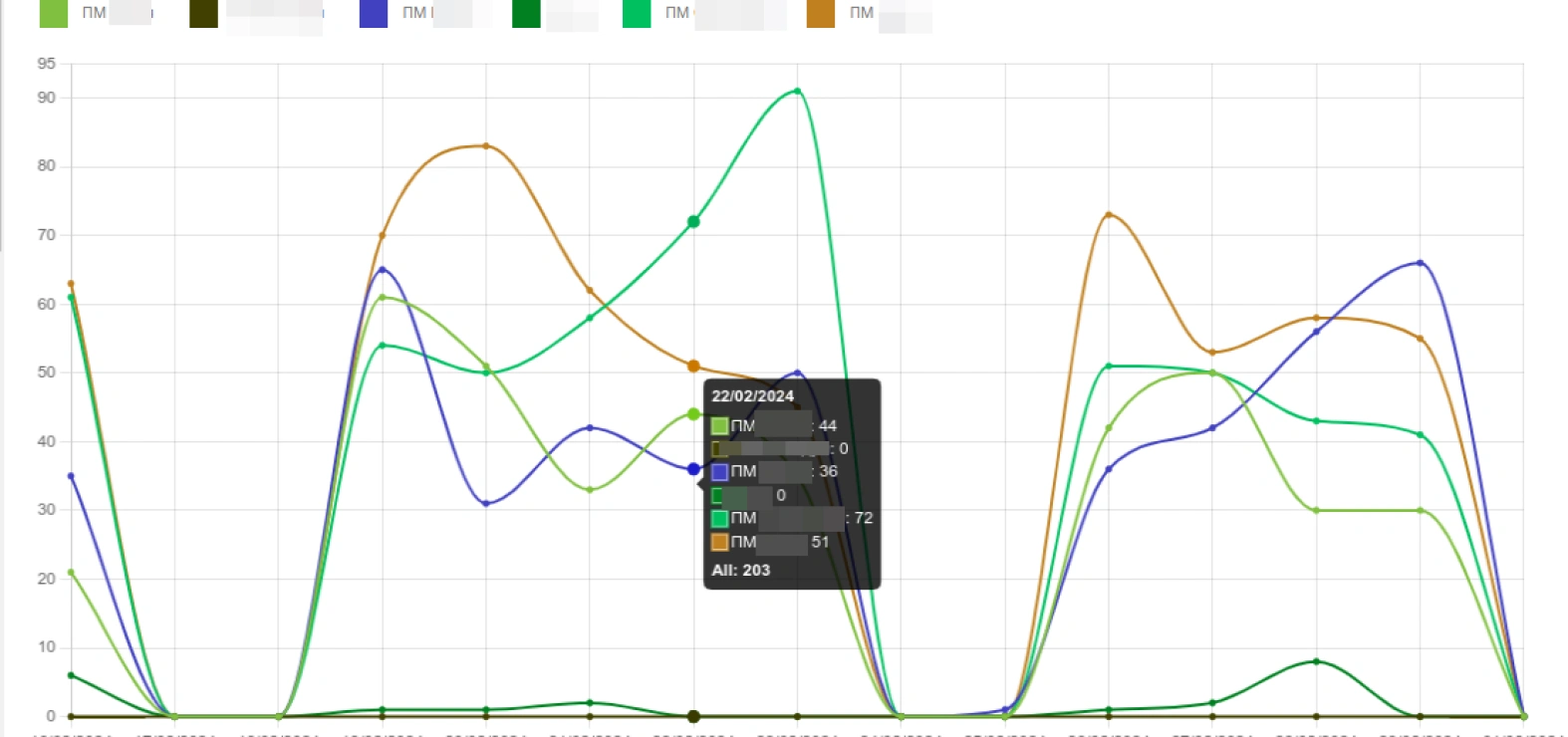This screenshot has height=737, width=1568.
Task: Toggle the orange legend swatch
Action: 821,13
